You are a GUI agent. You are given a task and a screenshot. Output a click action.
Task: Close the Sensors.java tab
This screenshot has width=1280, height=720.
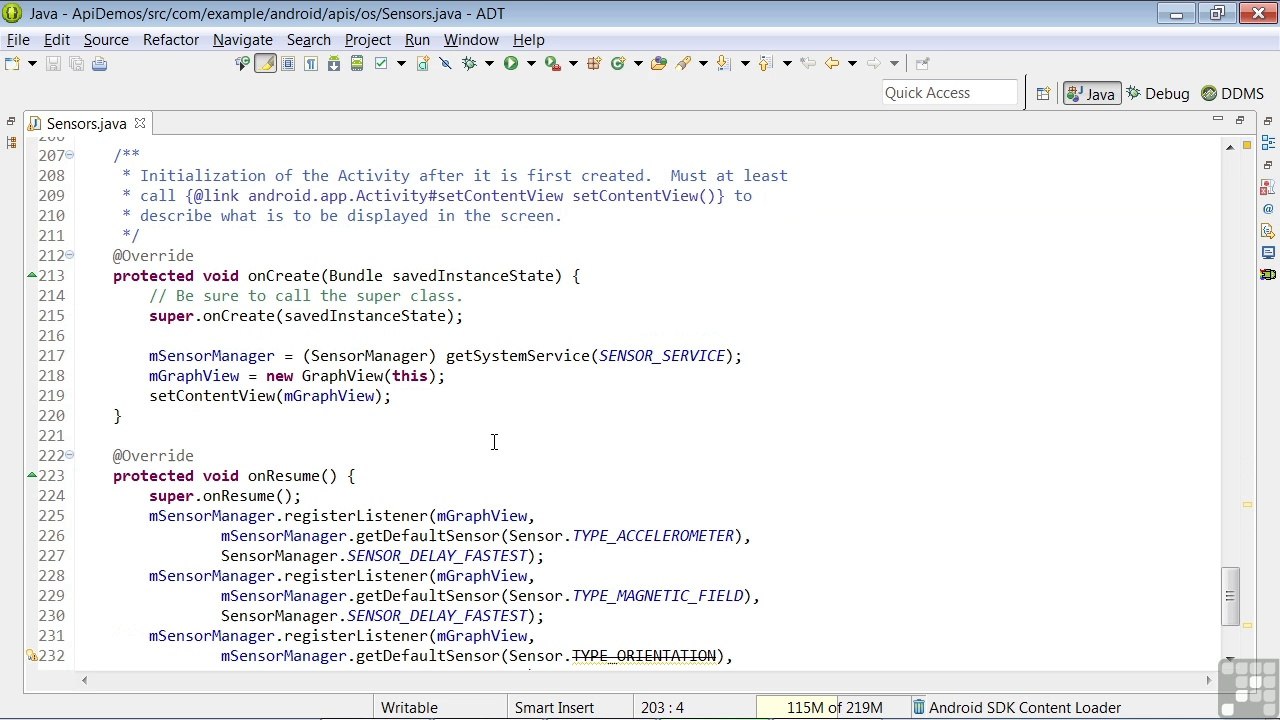(140, 124)
